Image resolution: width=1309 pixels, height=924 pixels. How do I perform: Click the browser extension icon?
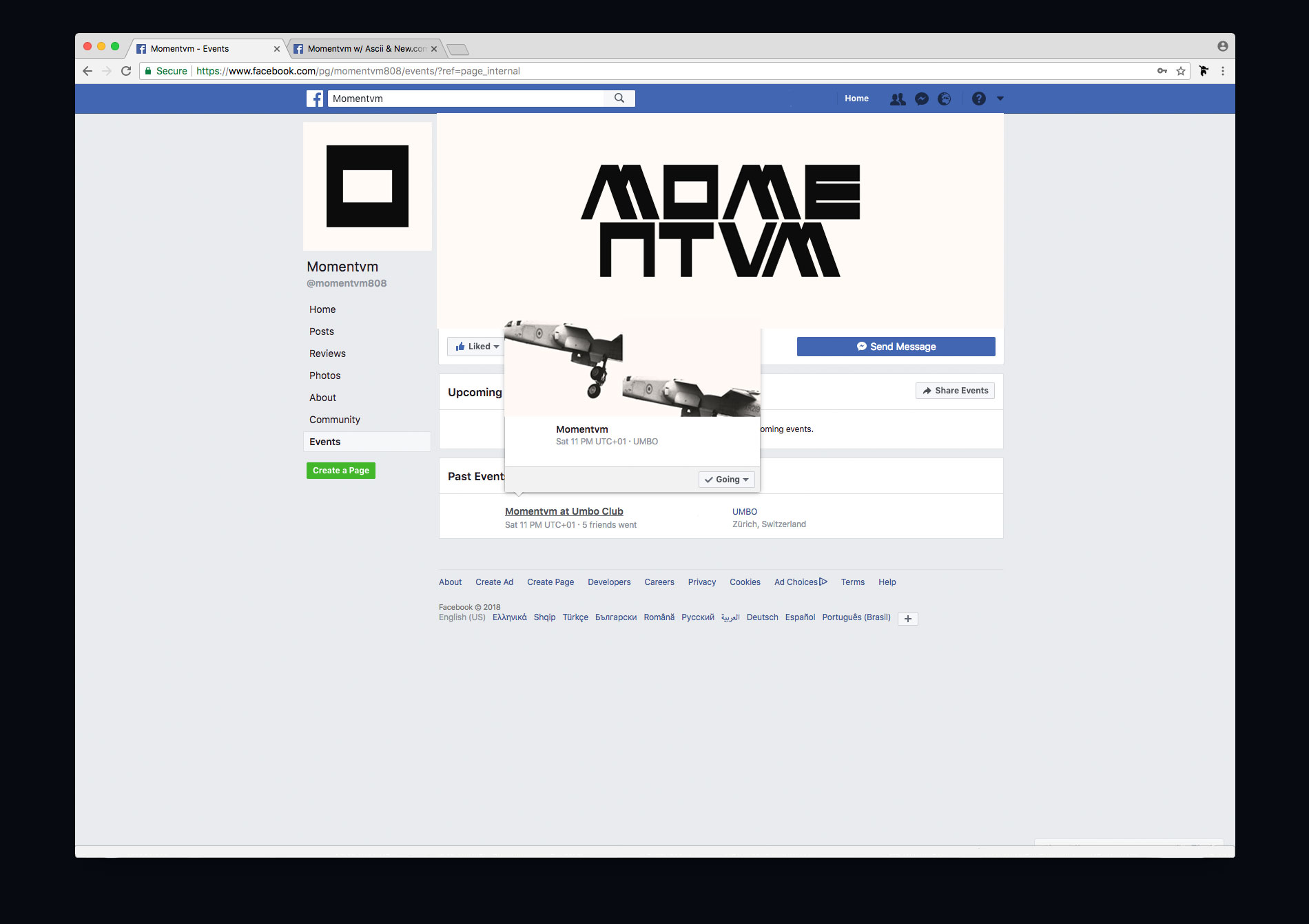[x=1204, y=71]
